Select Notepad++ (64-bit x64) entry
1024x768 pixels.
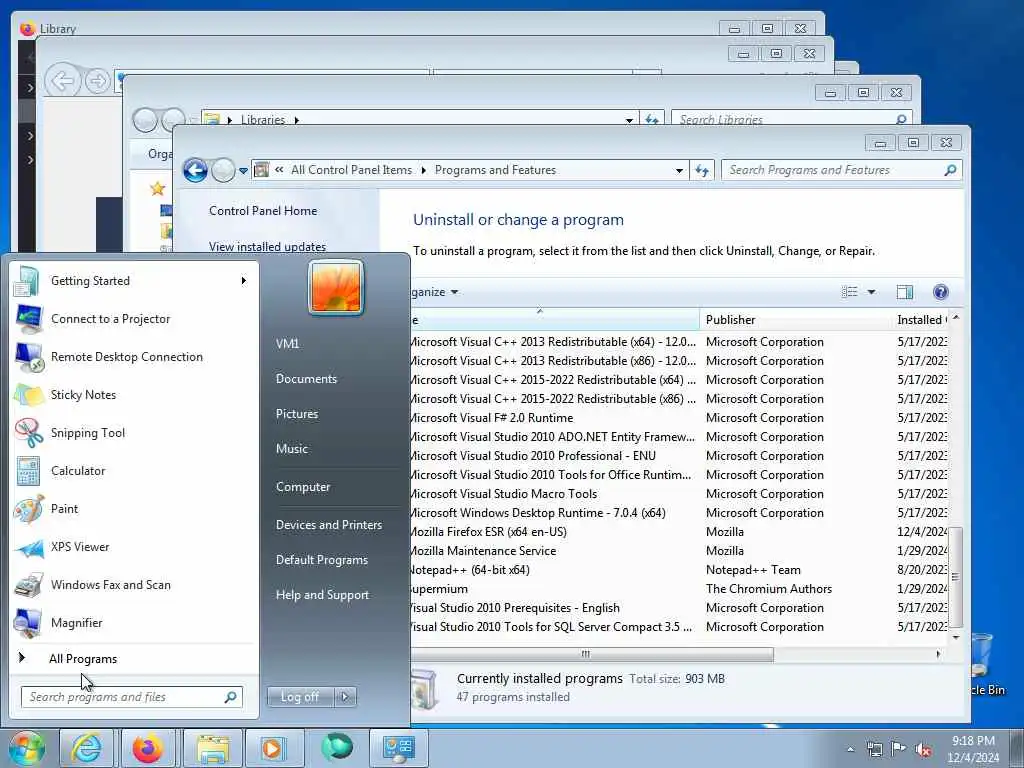(679, 570)
